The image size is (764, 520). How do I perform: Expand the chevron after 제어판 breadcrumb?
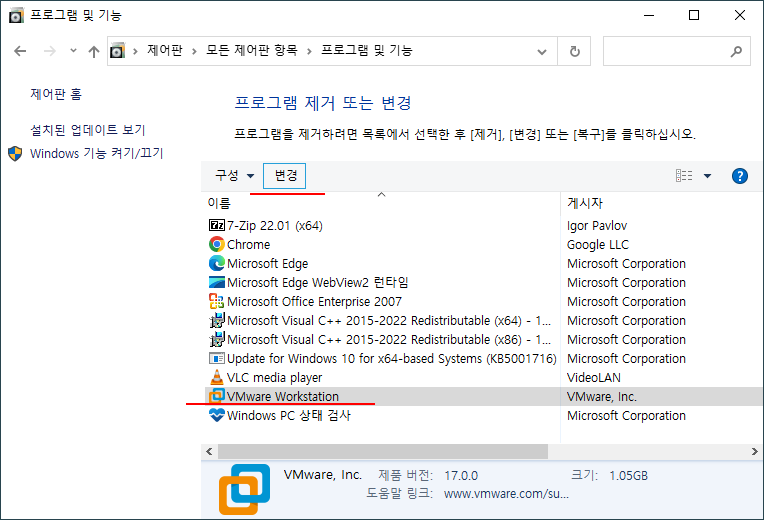pos(194,51)
